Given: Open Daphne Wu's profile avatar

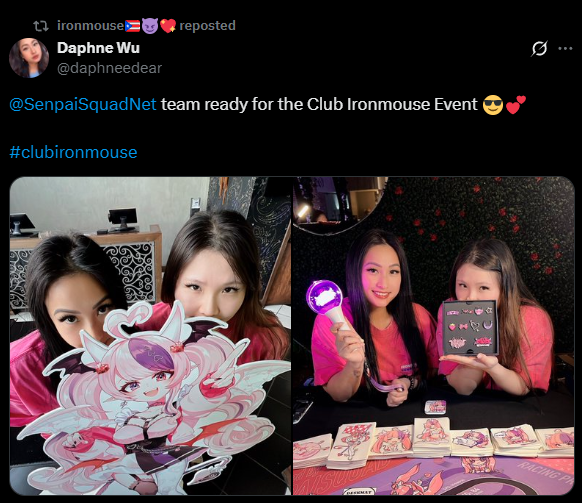Looking at the screenshot, I should (29, 58).
